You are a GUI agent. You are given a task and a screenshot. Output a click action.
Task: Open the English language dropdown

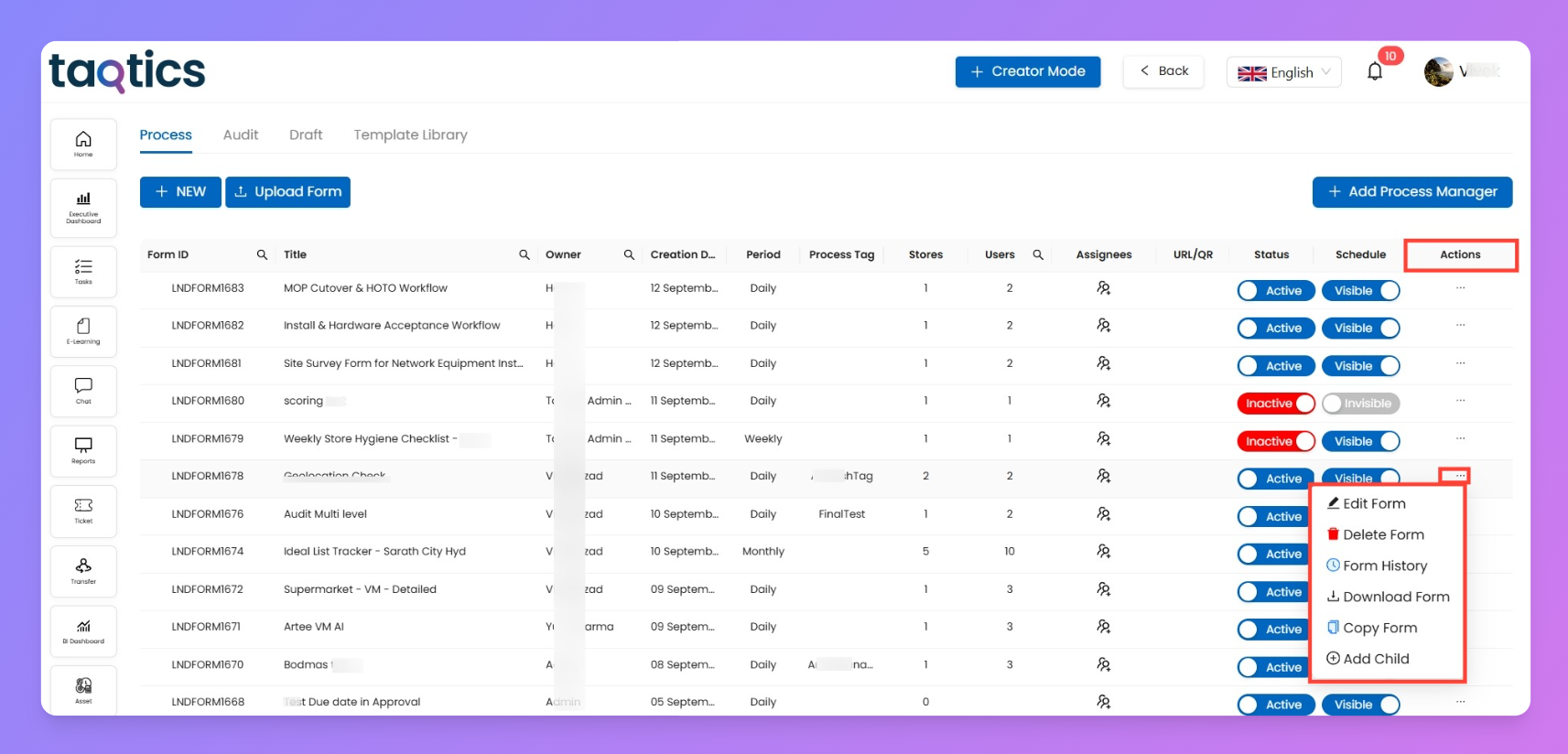point(1283,72)
